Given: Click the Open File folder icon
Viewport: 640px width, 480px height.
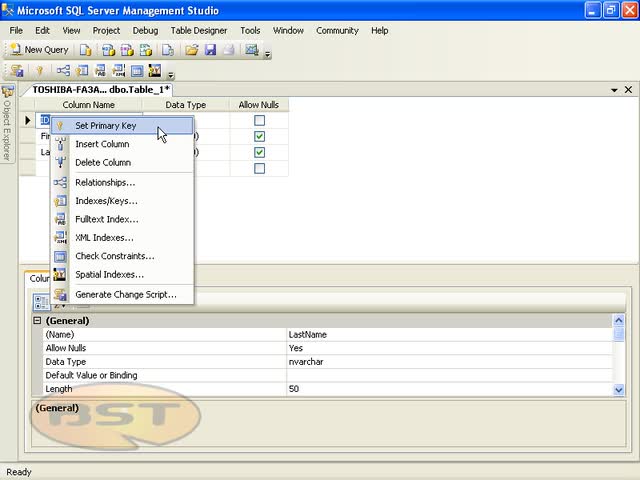Looking at the screenshot, I should [191, 50].
